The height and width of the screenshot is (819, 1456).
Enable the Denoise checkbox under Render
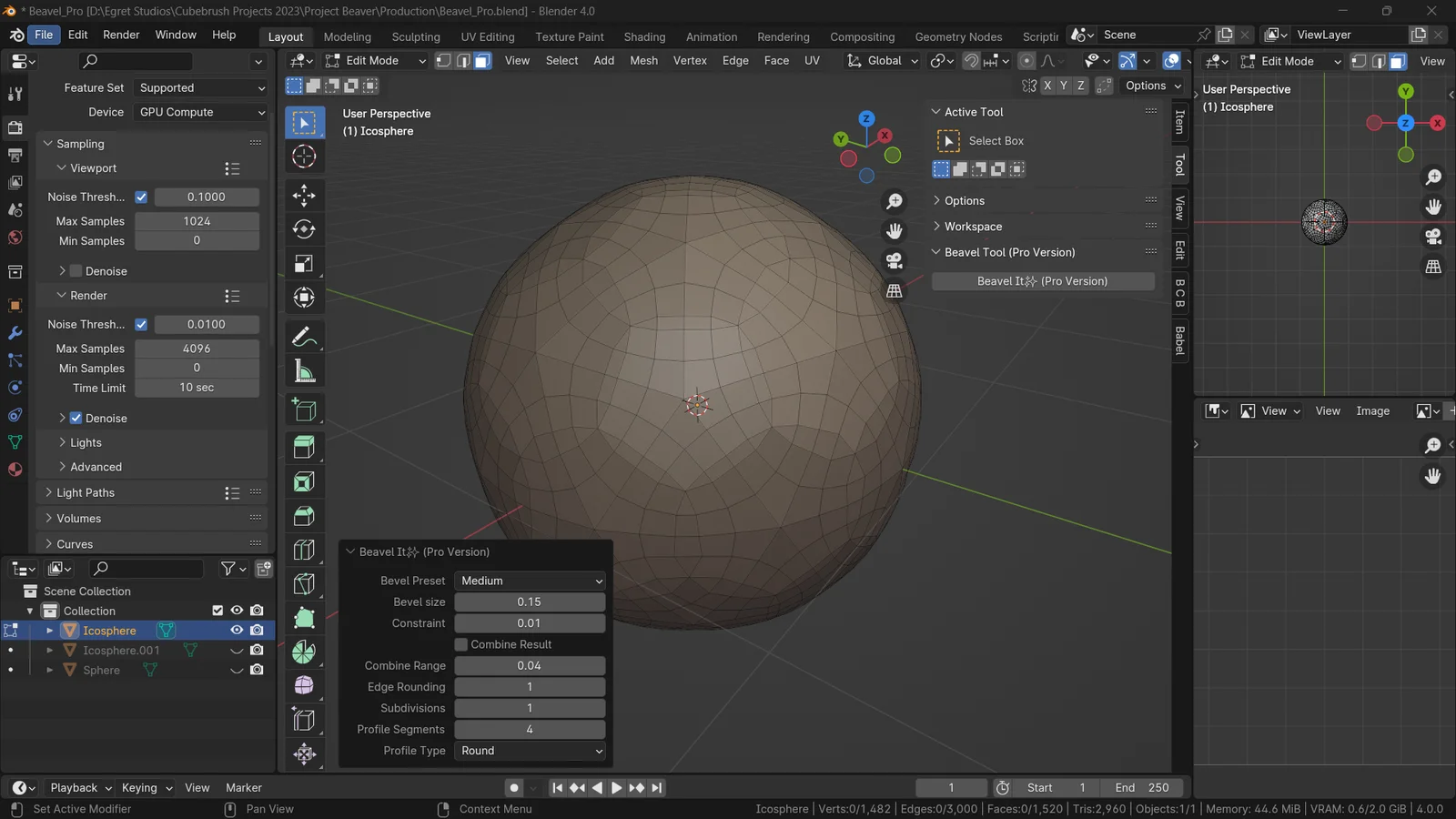(x=76, y=418)
